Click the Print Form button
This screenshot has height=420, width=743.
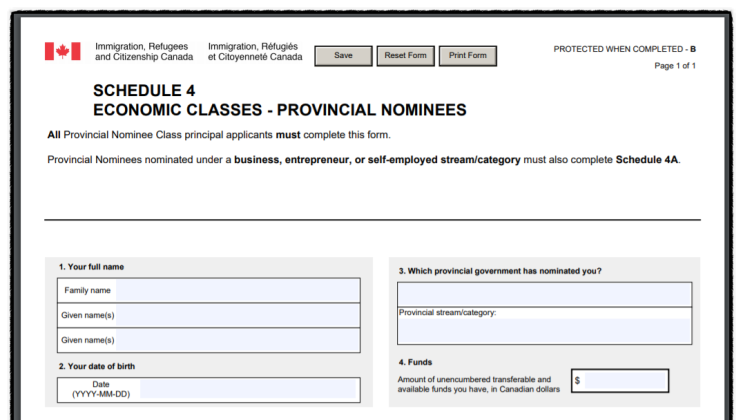click(x=468, y=56)
